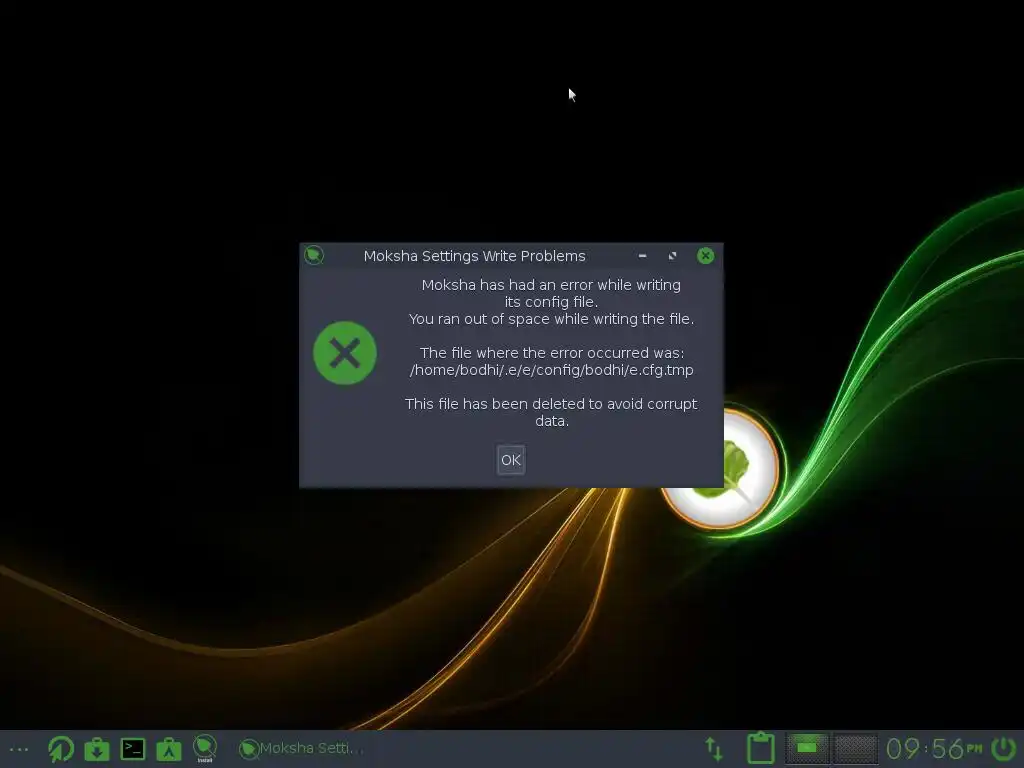The image size is (1024, 768).
Task: Click the green X error icon in the dialog
Action: (x=345, y=353)
